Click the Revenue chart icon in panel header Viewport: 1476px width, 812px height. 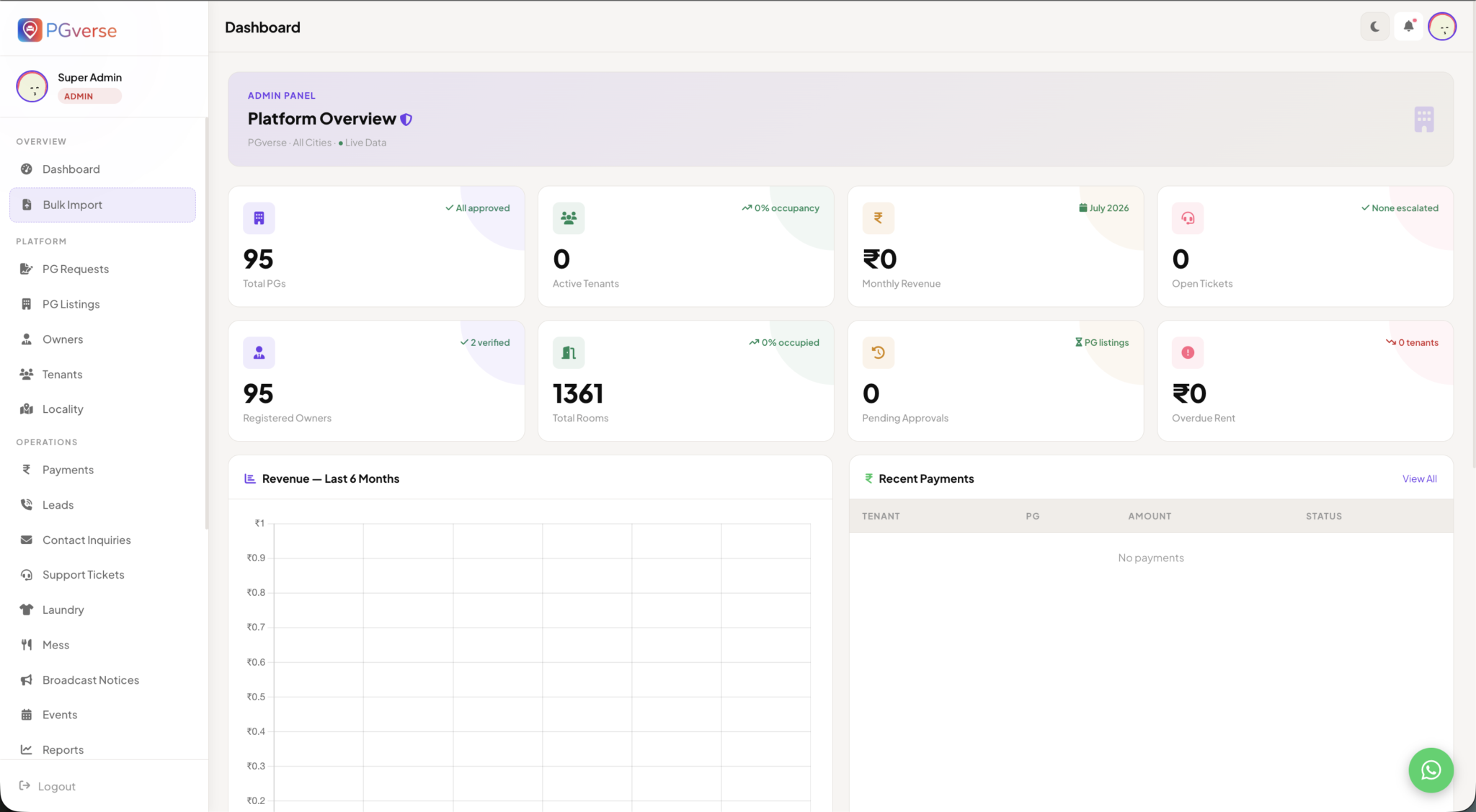pos(250,478)
